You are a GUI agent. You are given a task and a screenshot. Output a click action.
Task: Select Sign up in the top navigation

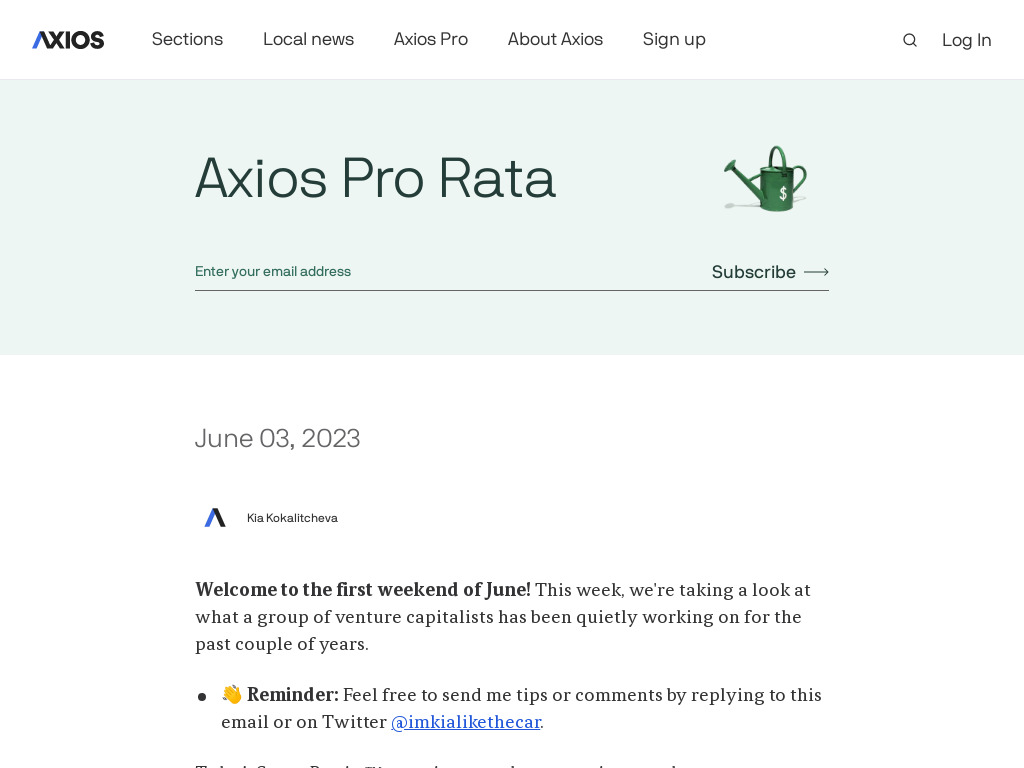point(674,39)
